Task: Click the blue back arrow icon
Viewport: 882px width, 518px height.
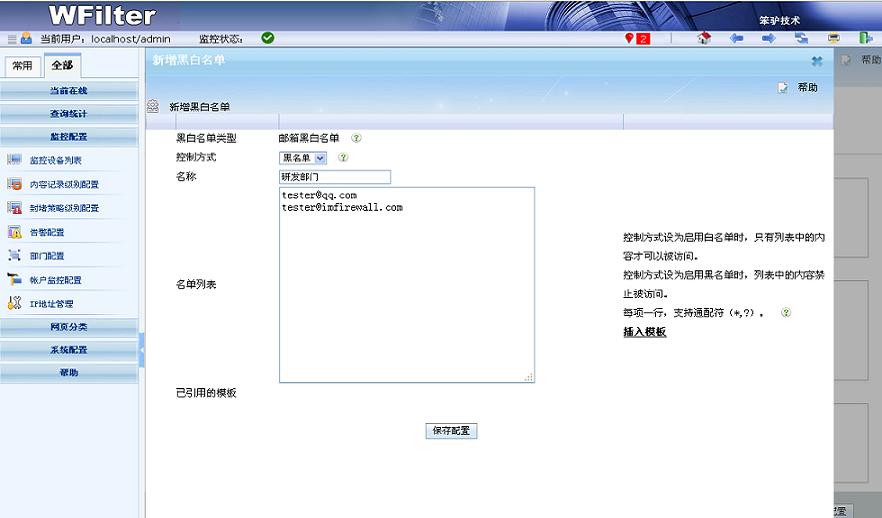Action: 736,39
